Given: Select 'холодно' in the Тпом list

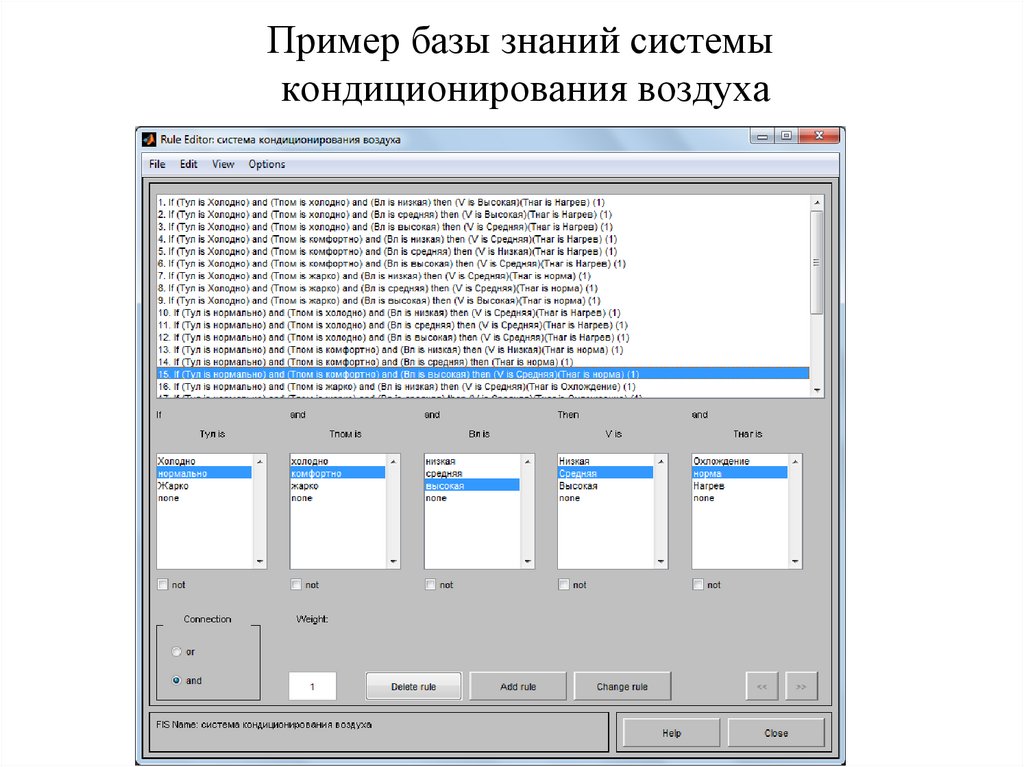Looking at the screenshot, I should (338, 461).
